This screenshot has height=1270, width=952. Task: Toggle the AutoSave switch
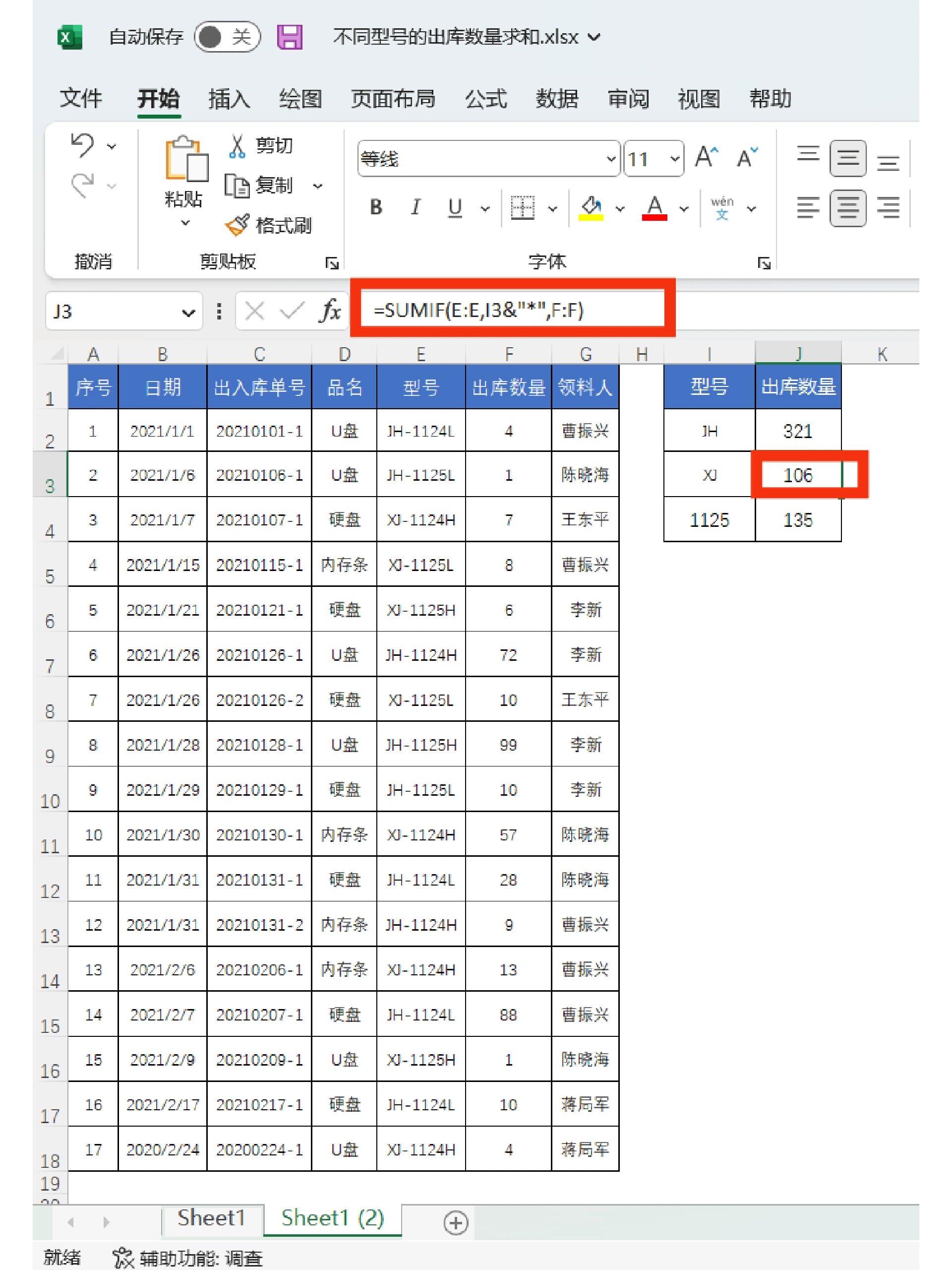(x=227, y=37)
